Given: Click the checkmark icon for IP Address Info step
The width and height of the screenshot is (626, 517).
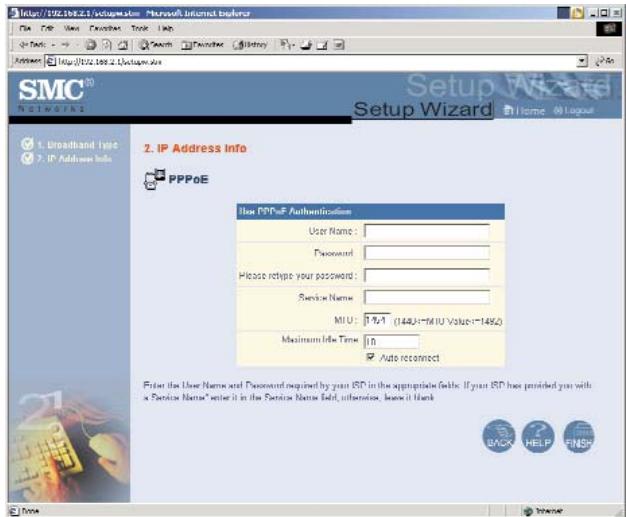Looking at the screenshot, I should 27,158.
